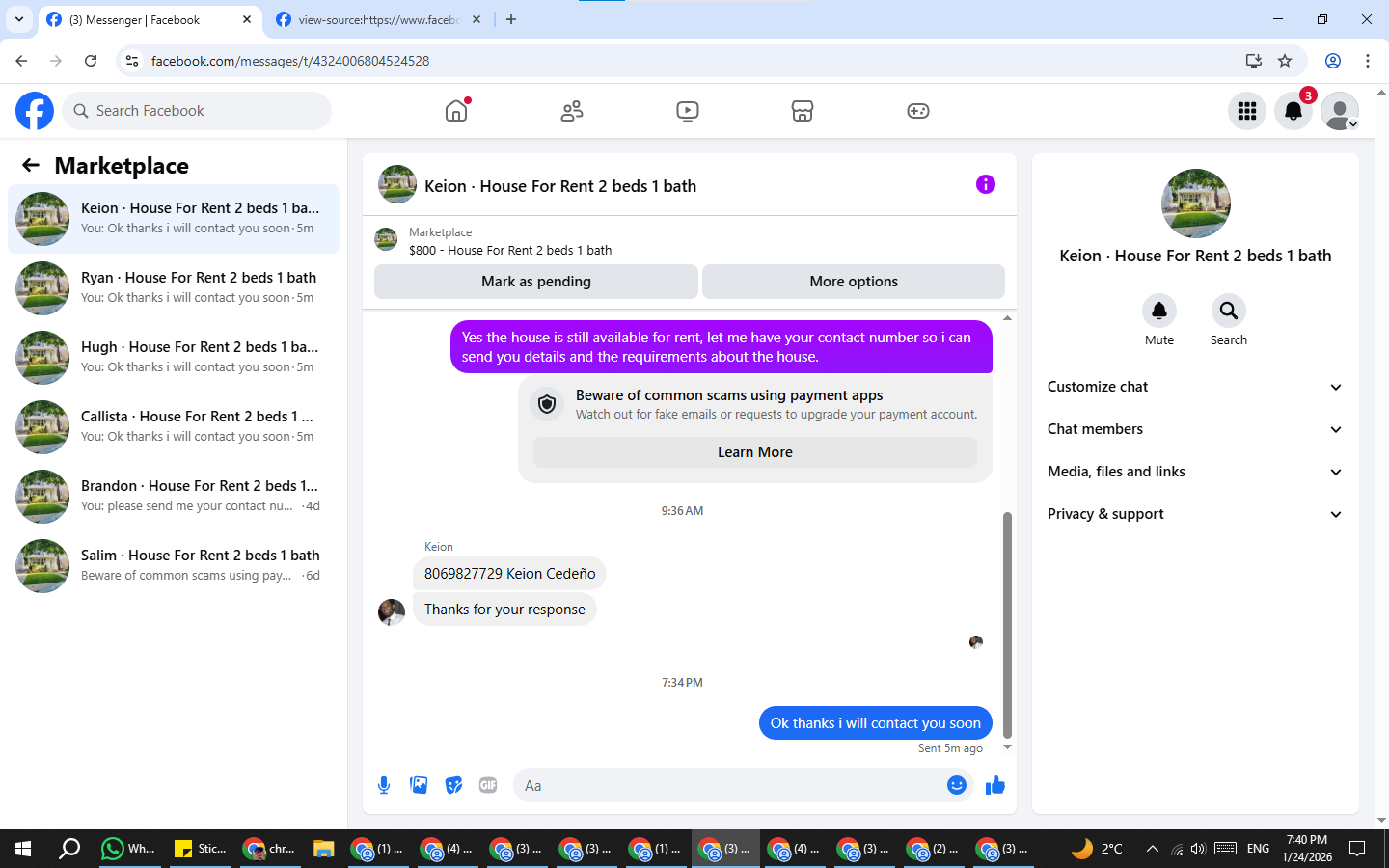The image size is (1389, 868).
Task: Open the Video (Watch) icon
Action: coord(688,111)
